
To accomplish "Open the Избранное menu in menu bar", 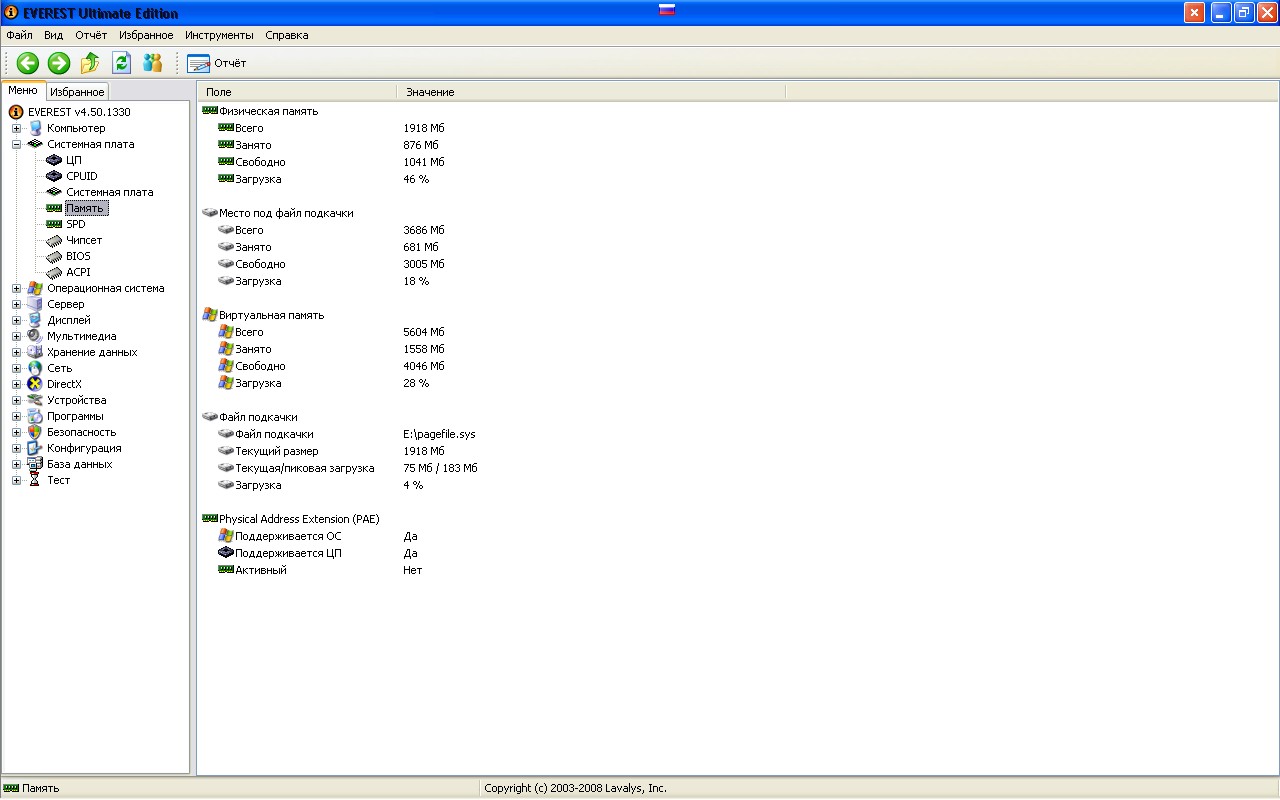I will 146,35.
